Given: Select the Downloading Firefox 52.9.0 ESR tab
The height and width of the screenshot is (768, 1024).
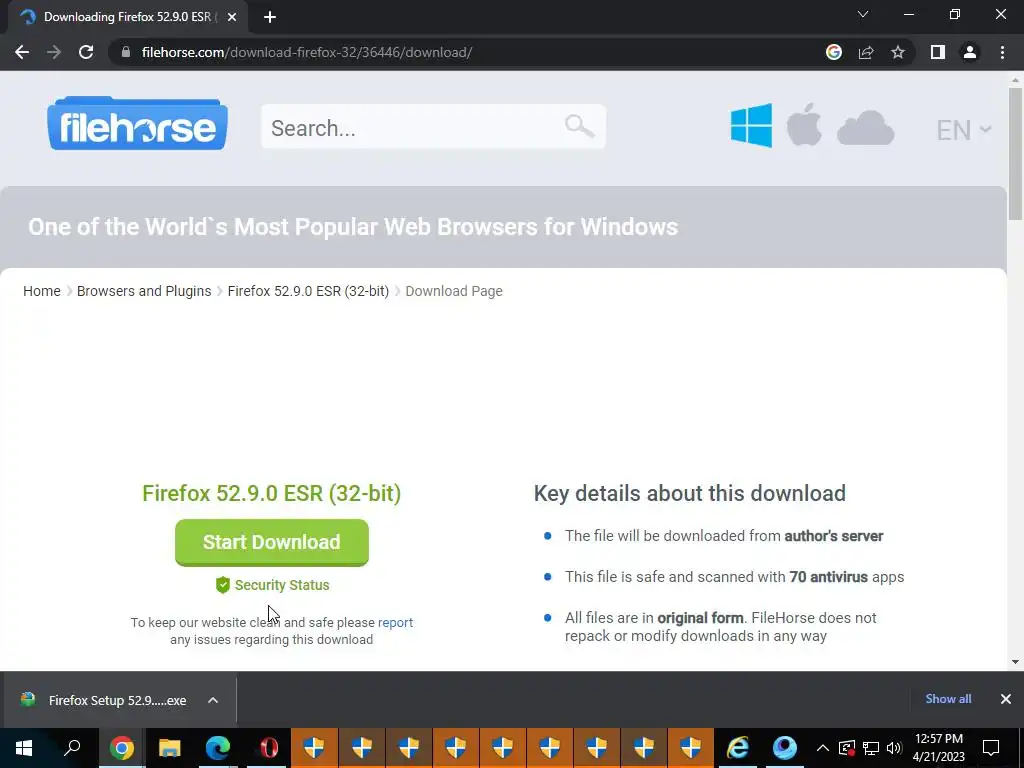Looking at the screenshot, I should pos(127,17).
